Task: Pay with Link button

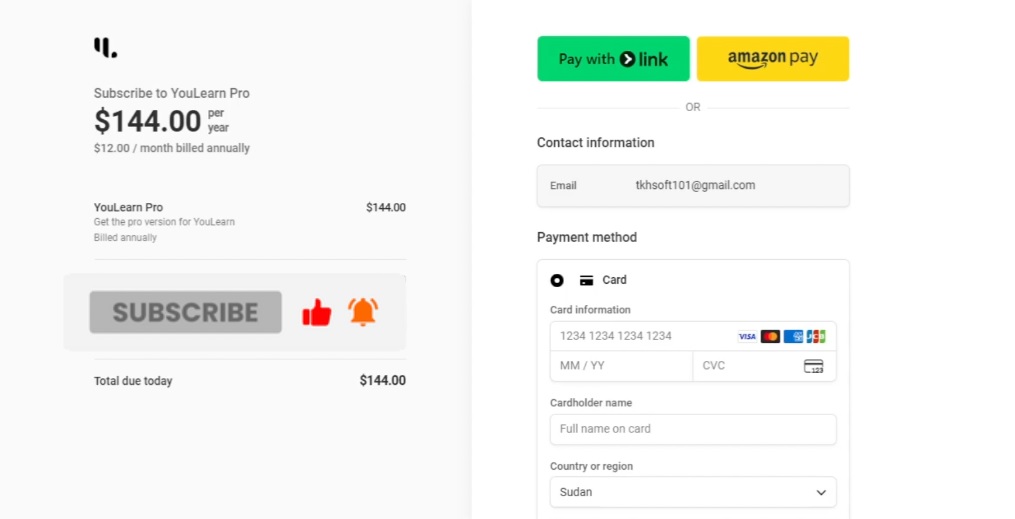Action: pyautogui.click(x=614, y=59)
